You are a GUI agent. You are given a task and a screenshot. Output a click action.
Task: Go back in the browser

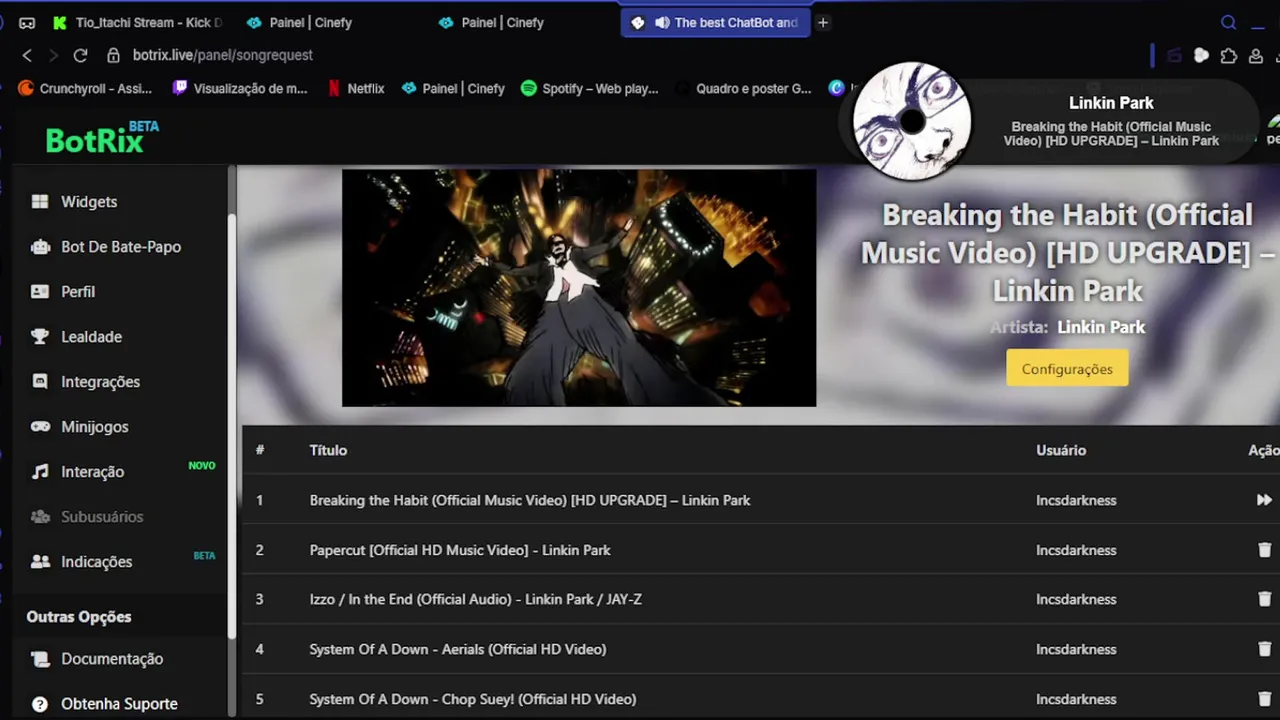(x=27, y=55)
